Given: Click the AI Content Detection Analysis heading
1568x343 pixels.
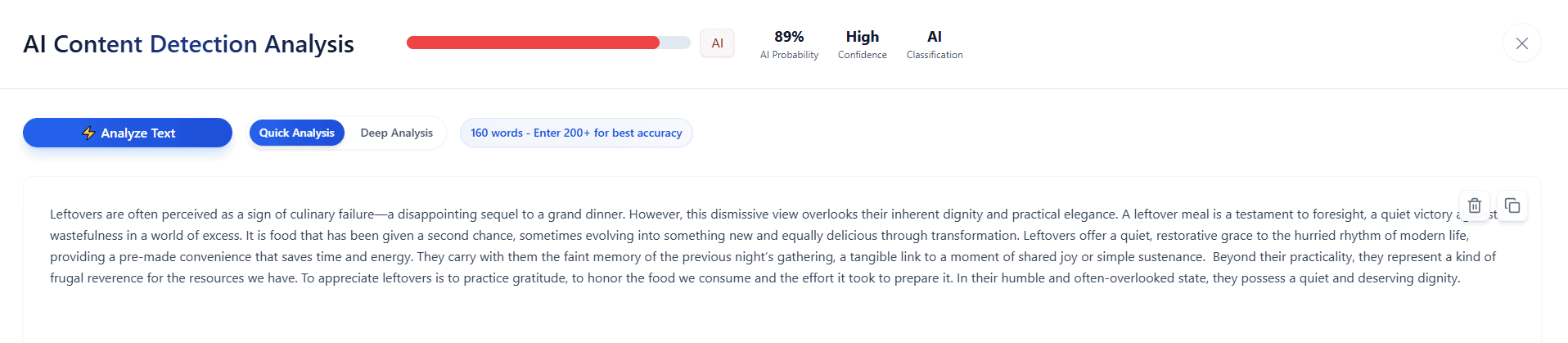Looking at the screenshot, I should tap(188, 44).
